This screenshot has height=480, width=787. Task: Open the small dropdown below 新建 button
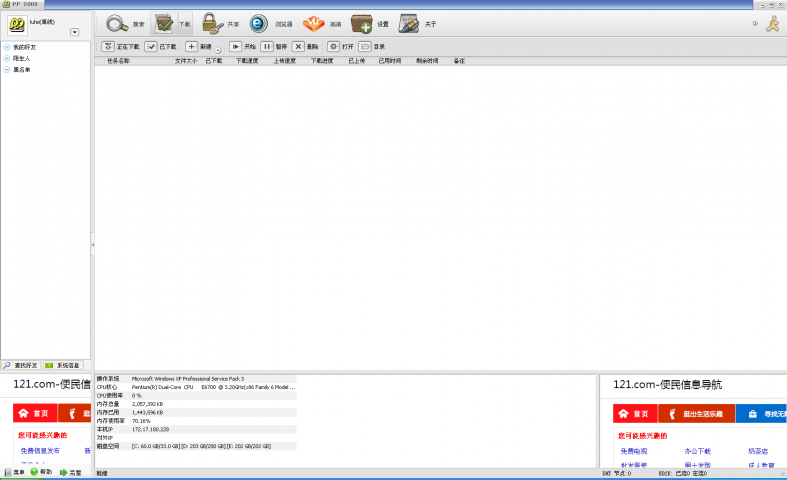[218, 51]
